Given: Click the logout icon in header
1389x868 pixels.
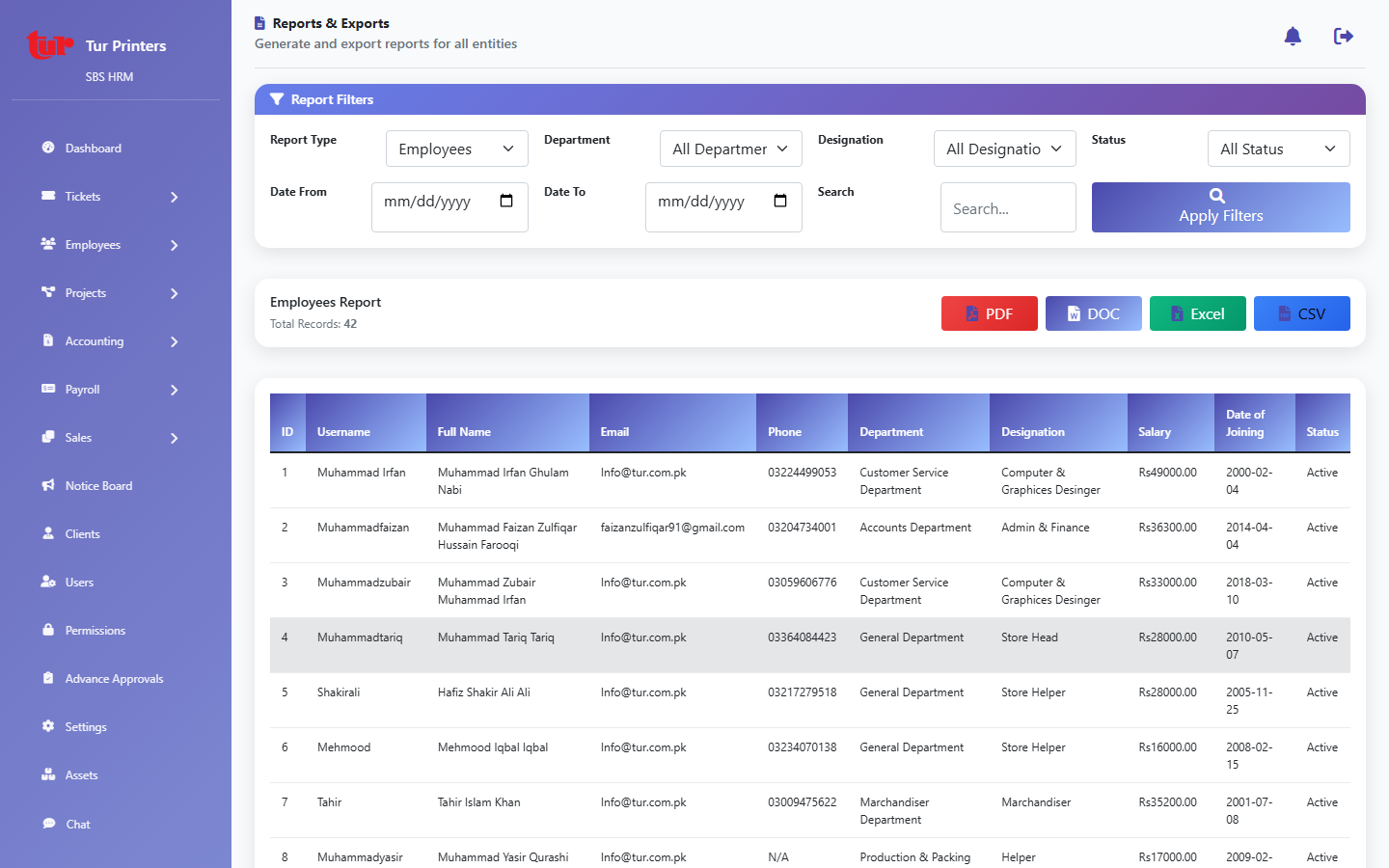Looking at the screenshot, I should click(x=1343, y=37).
